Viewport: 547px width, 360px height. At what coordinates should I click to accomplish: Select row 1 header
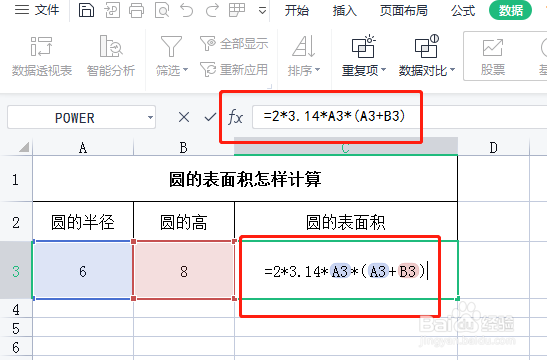[16, 179]
